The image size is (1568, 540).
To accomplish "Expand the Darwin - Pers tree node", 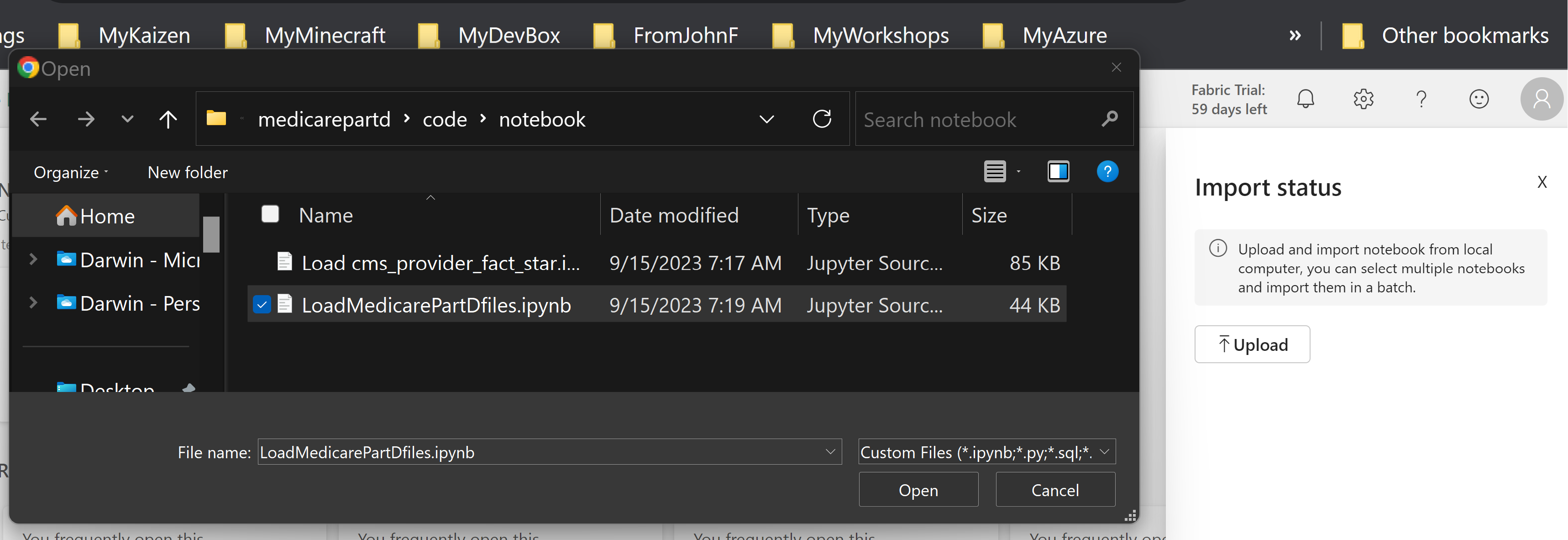I will (x=33, y=302).
